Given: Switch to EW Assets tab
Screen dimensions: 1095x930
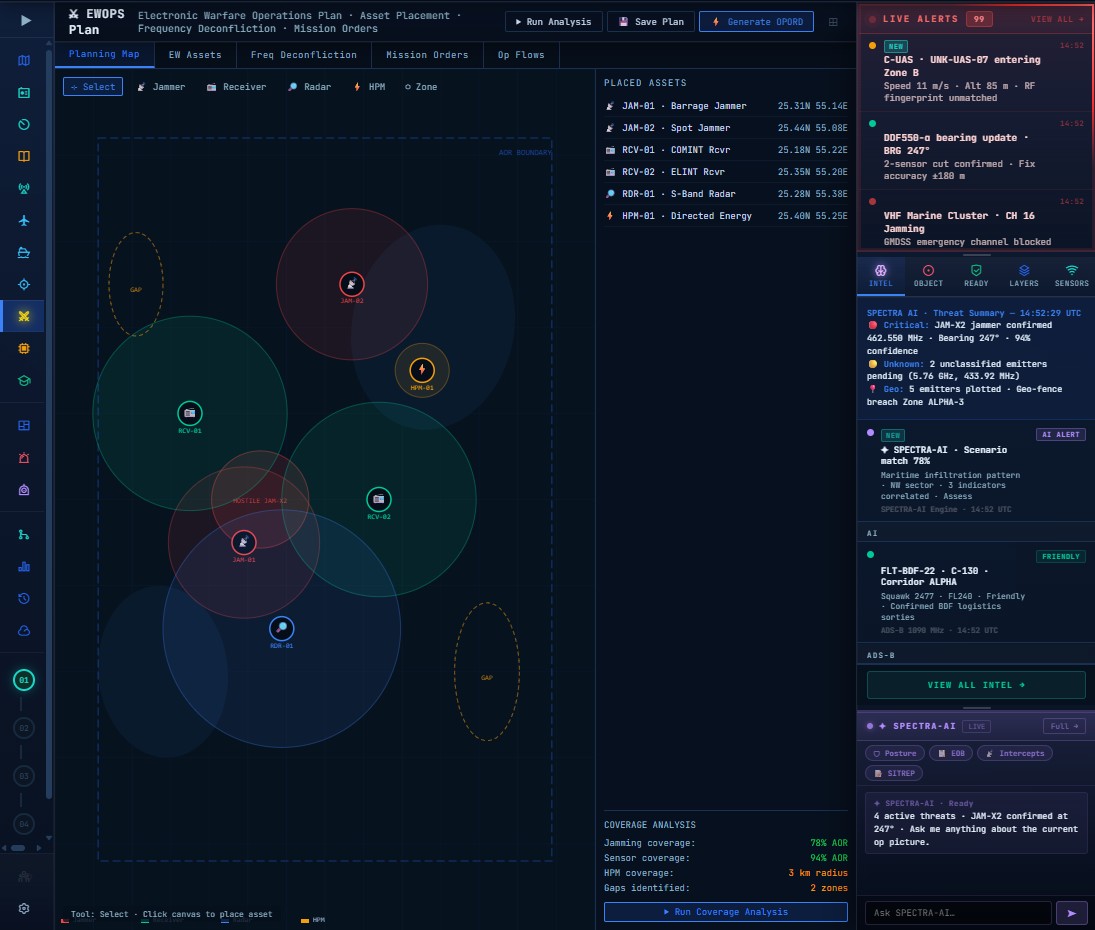Looking at the screenshot, I should tap(195, 54).
